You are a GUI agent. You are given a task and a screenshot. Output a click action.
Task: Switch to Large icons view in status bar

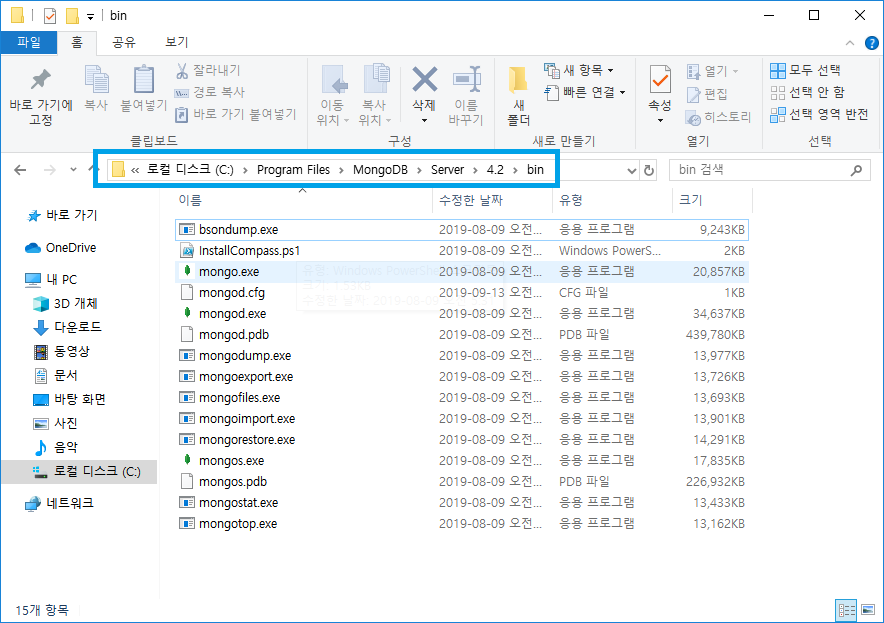(868, 609)
